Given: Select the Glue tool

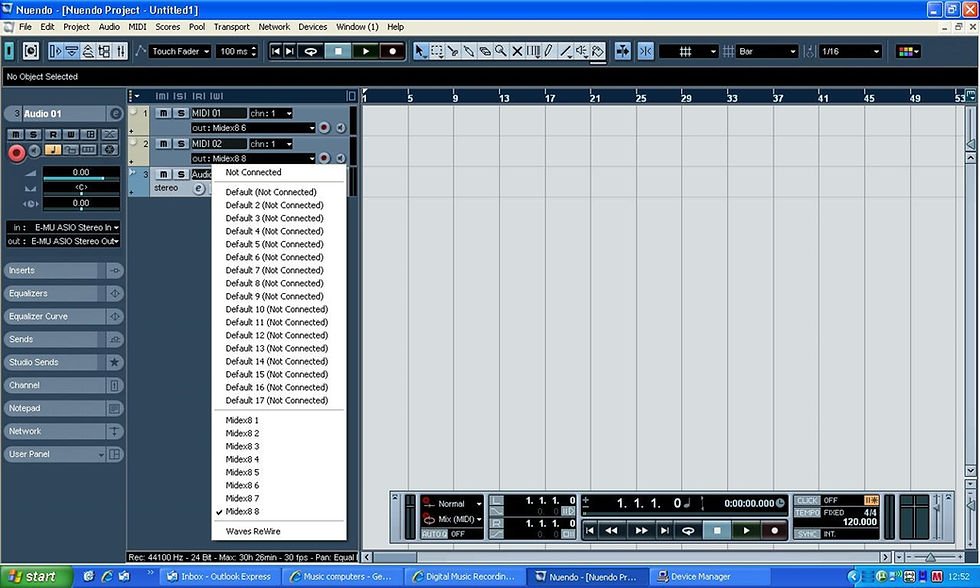Looking at the screenshot, I should (x=469, y=51).
